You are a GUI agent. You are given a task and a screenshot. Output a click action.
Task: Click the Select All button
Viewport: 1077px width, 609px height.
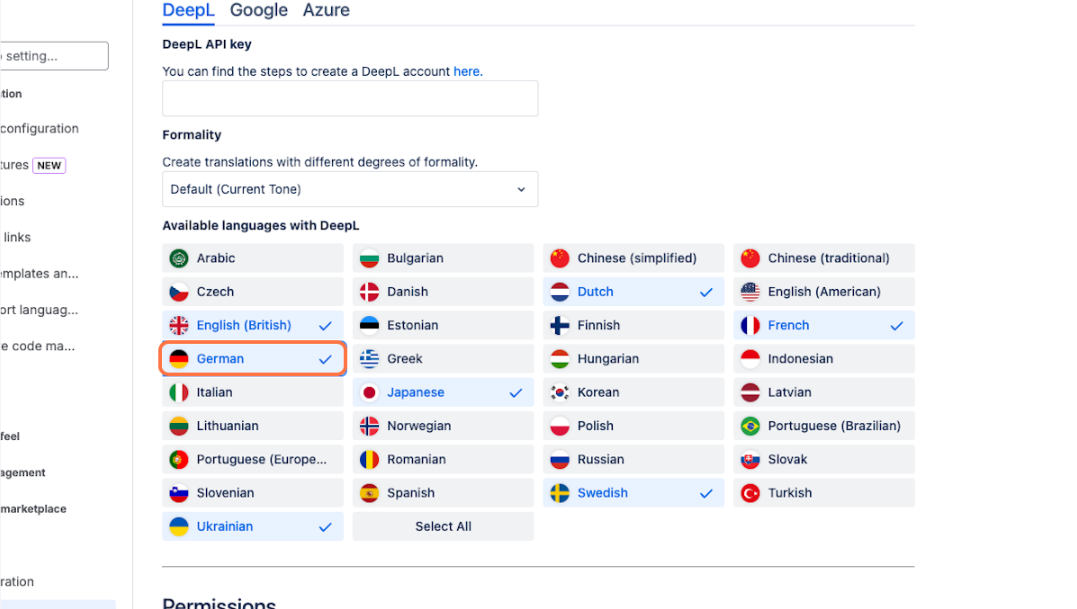(443, 527)
